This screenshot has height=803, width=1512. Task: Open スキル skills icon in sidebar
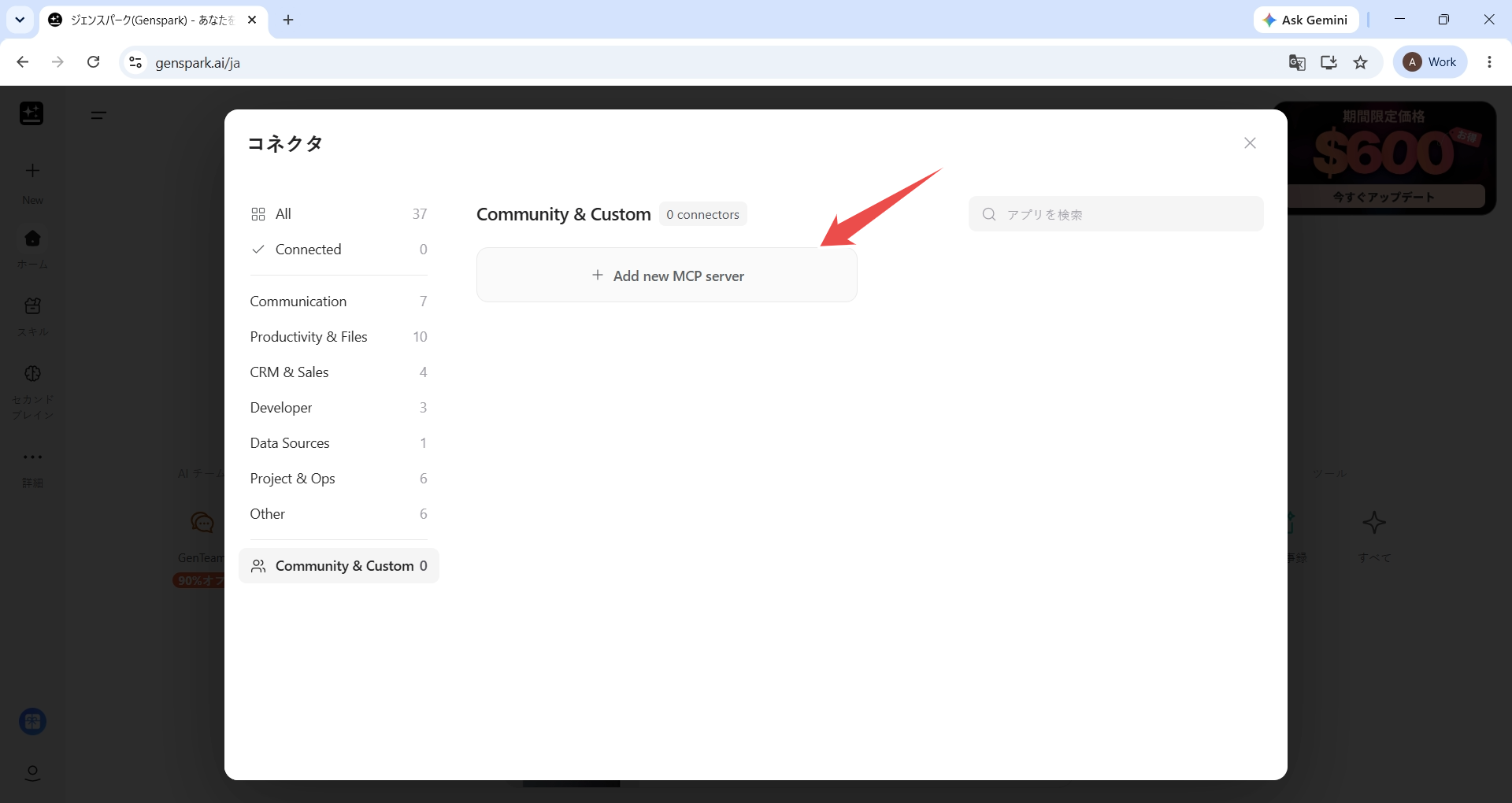[32, 305]
